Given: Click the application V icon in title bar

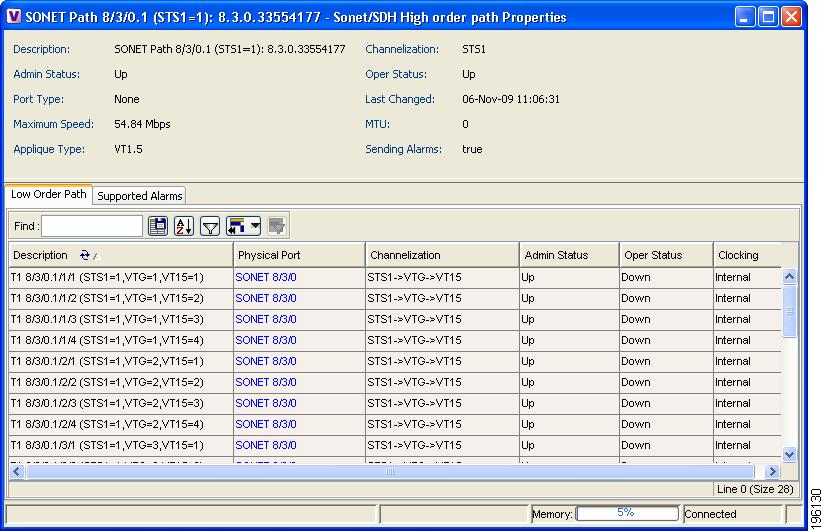Looking at the screenshot, I should pos(14,16).
